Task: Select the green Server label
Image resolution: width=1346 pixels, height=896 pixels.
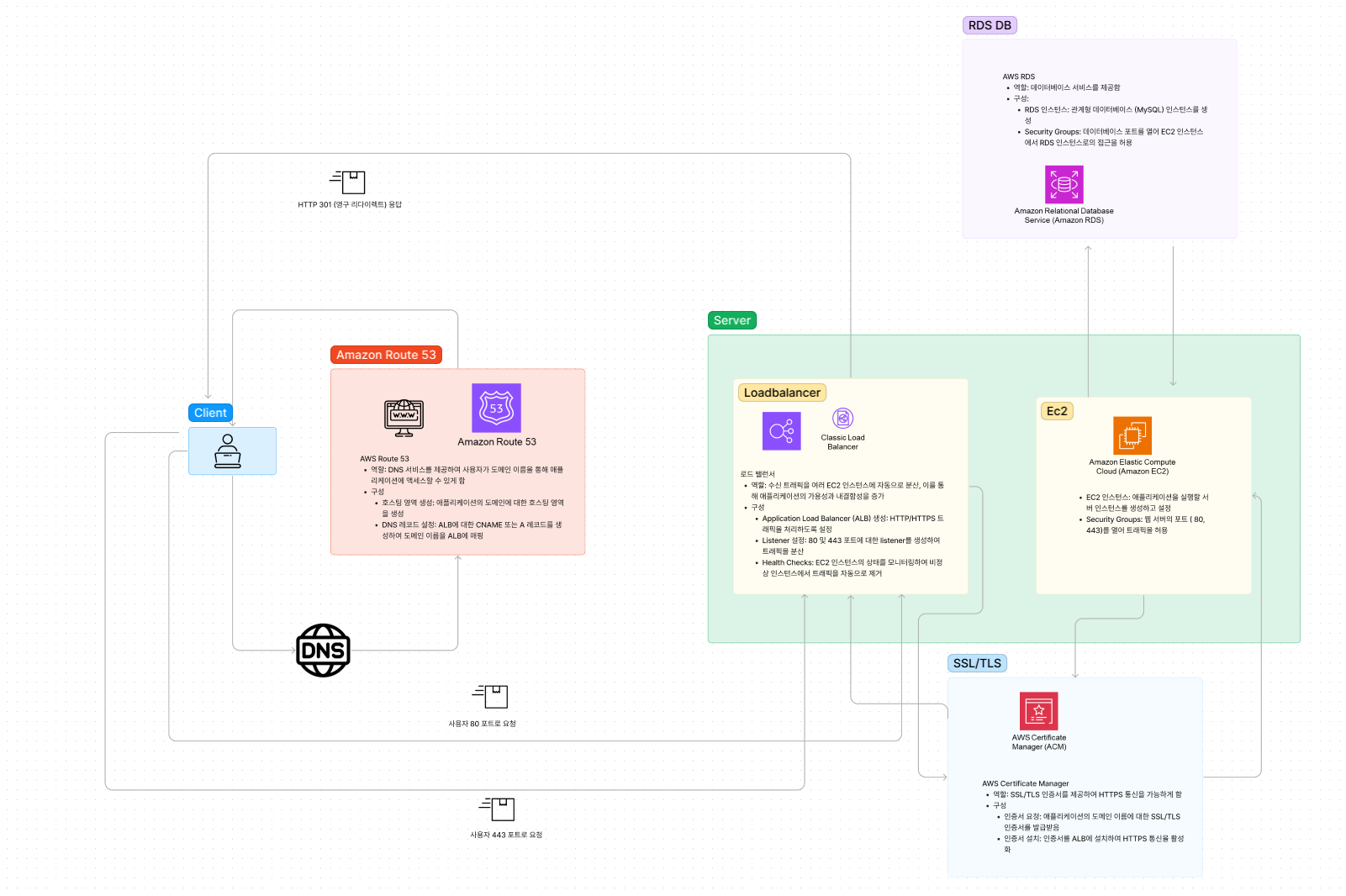Action: (731, 320)
